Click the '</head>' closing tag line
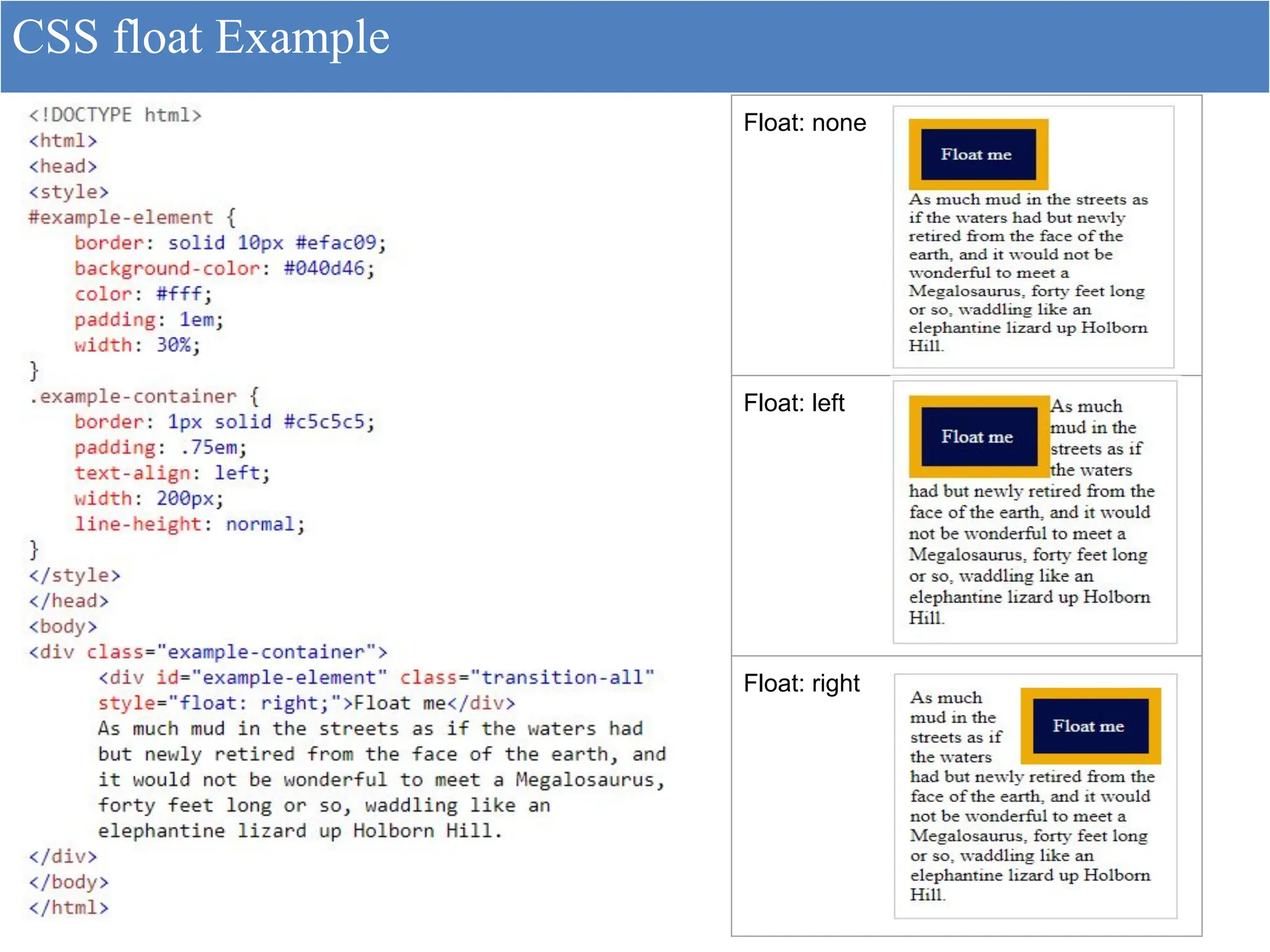 pos(68,601)
